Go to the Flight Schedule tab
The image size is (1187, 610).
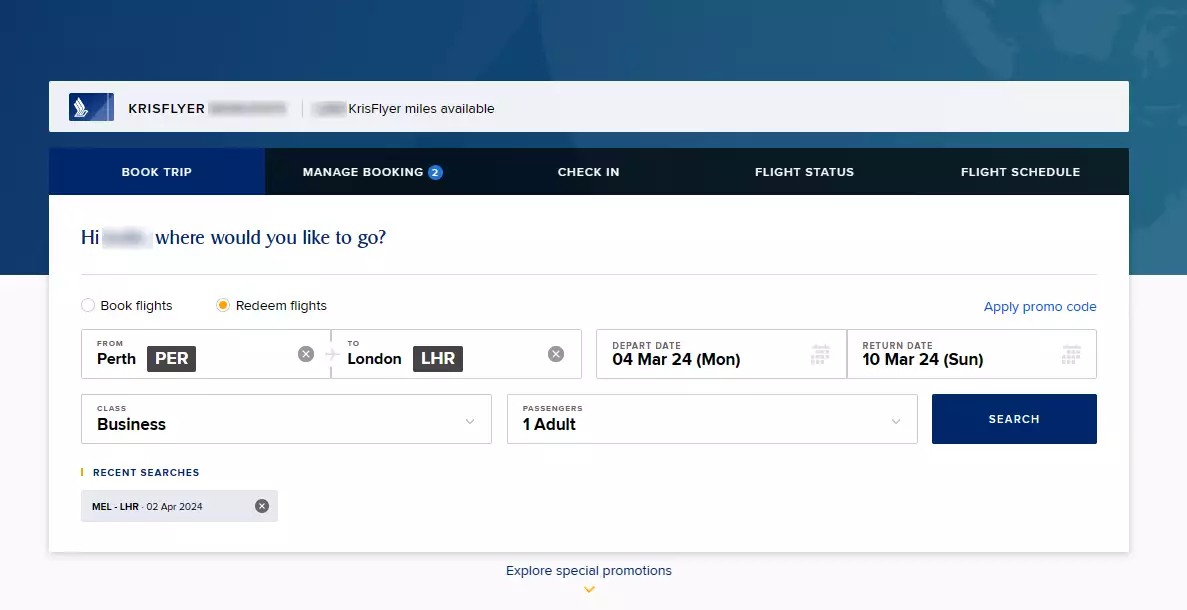[1020, 172]
